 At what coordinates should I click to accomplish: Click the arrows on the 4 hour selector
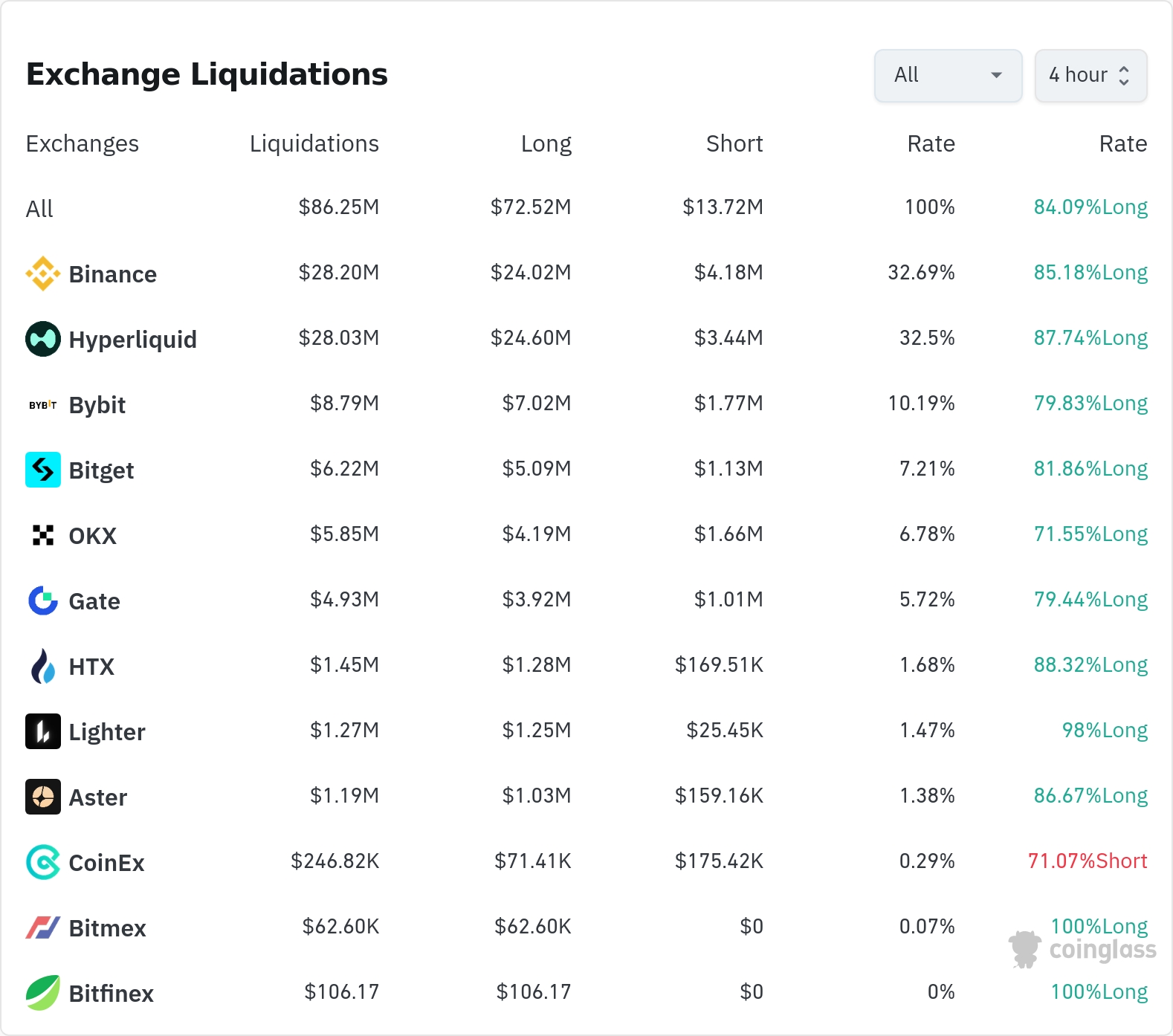(1124, 75)
